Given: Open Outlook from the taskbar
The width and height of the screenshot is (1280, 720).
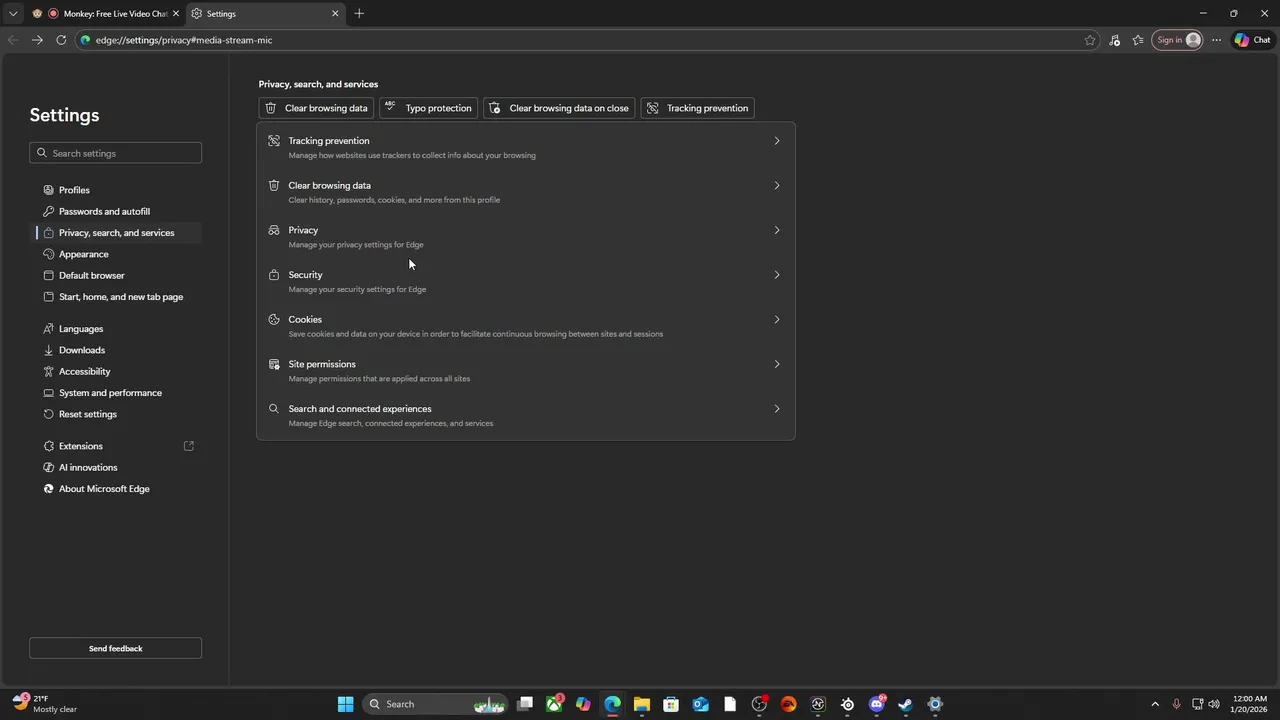Looking at the screenshot, I should pos(701,704).
